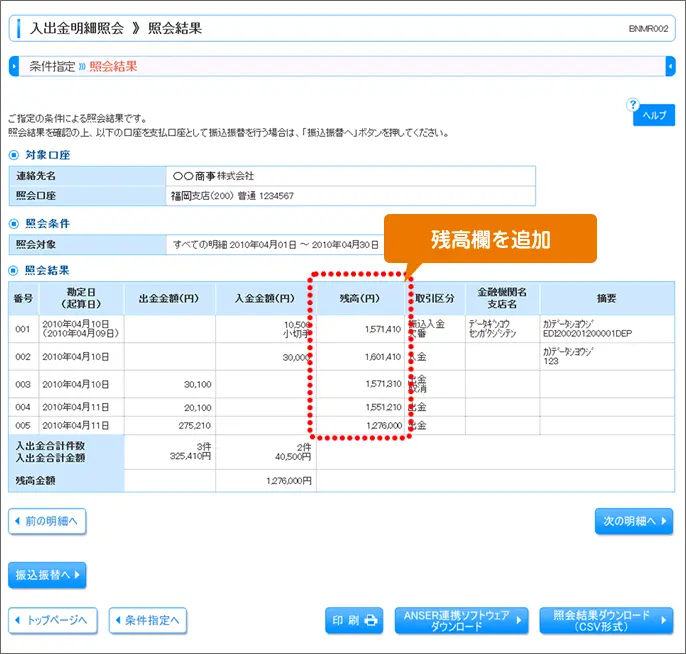686x654 pixels.
Task: Click the 対象口座 section heading
Action: coord(47,155)
